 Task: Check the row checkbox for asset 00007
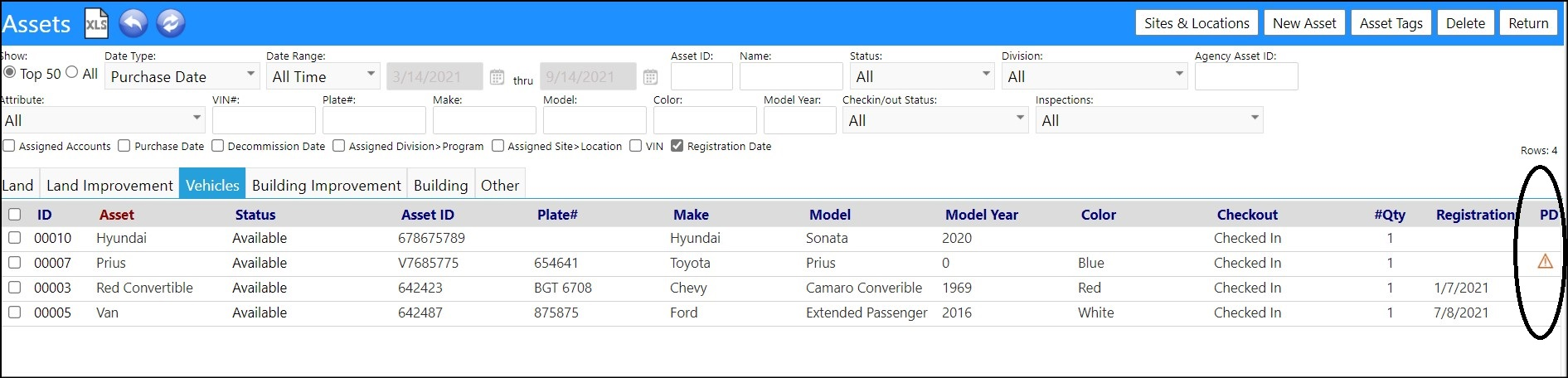(x=14, y=263)
